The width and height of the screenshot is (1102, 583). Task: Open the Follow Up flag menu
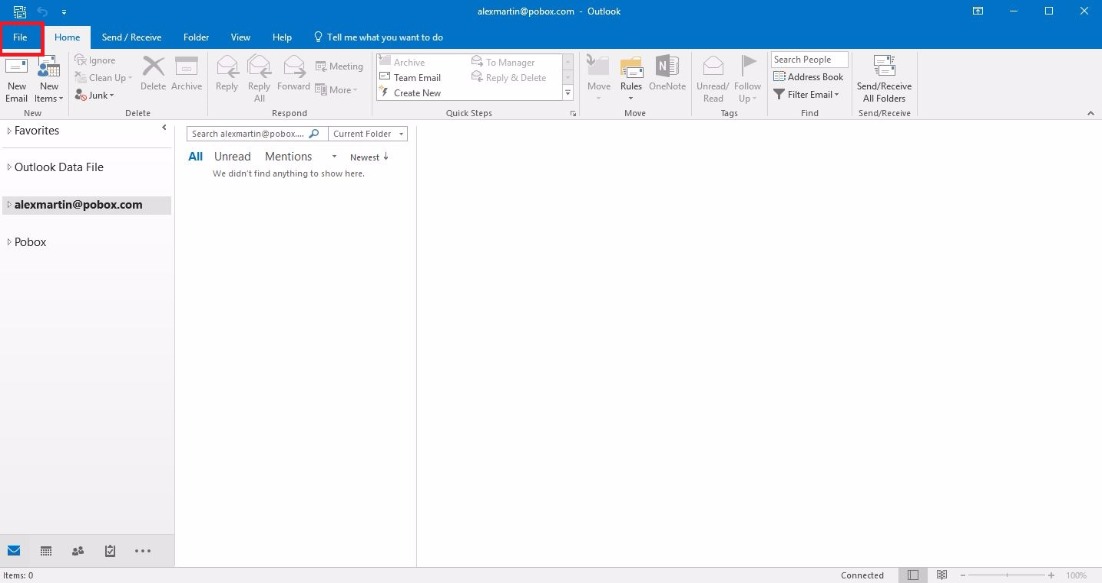747,79
